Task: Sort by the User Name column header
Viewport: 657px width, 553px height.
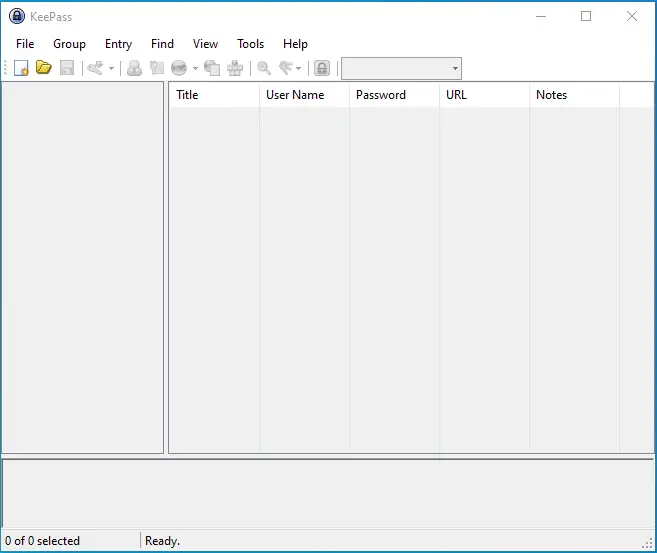Action: point(304,95)
